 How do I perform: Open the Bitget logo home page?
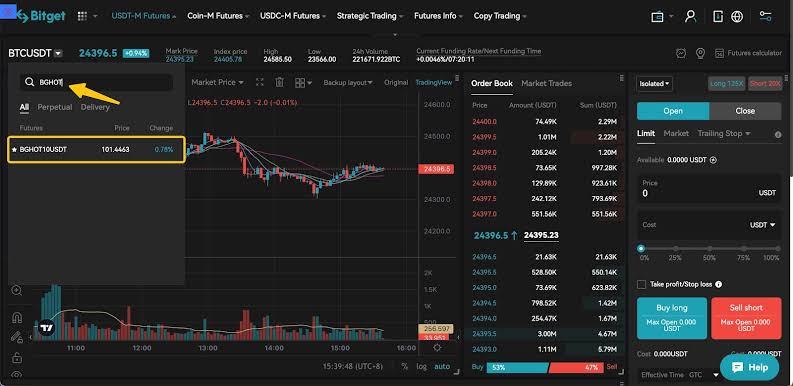[41, 16]
